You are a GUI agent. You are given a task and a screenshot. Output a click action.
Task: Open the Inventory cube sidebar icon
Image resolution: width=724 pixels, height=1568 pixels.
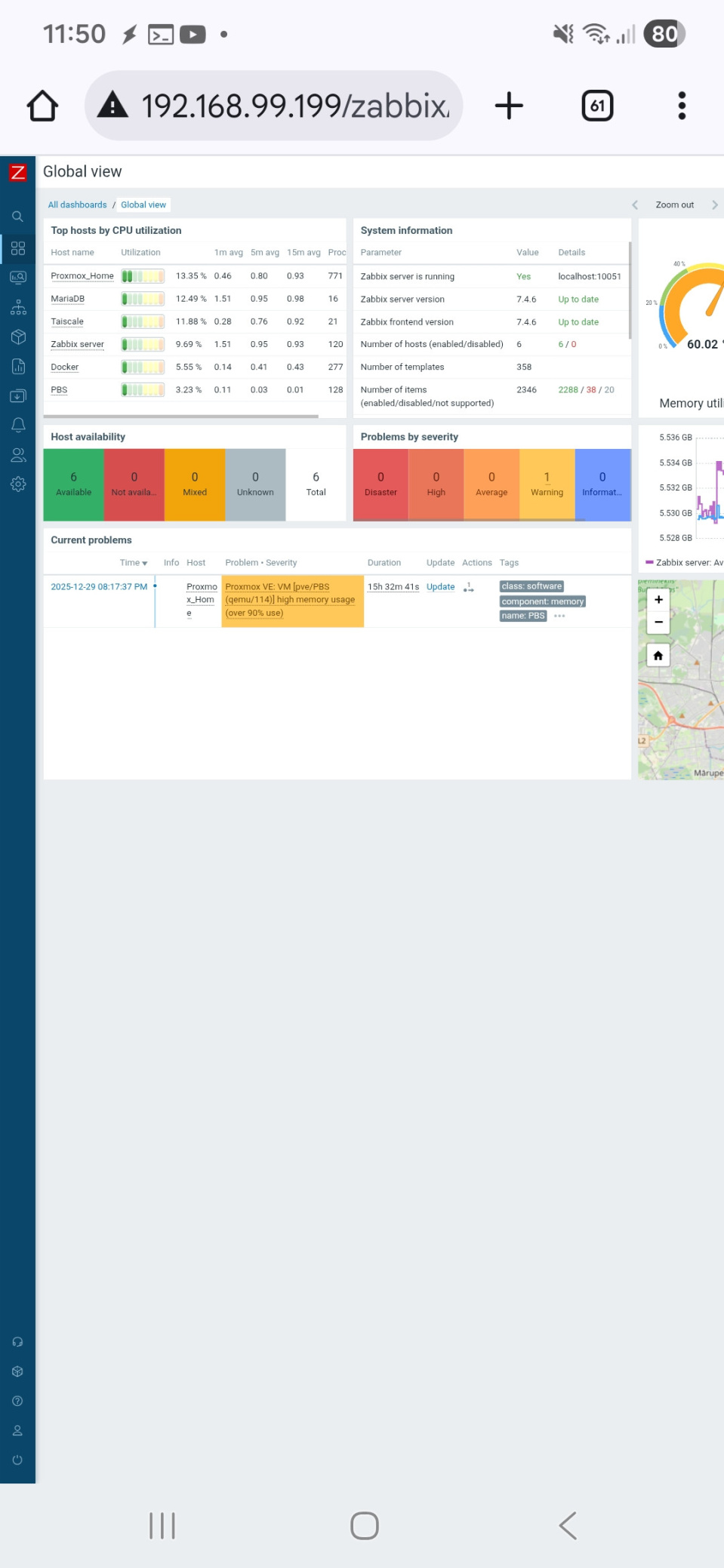(x=18, y=337)
